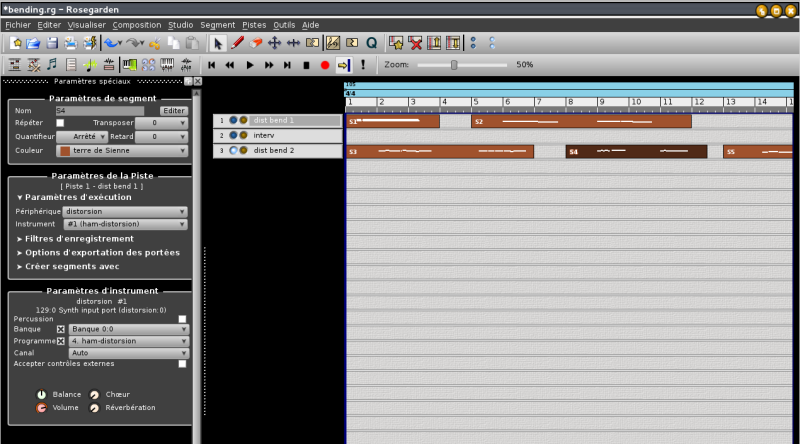Open the Composition menu
This screenshot has width=800, height=444.
pos(137,25)
